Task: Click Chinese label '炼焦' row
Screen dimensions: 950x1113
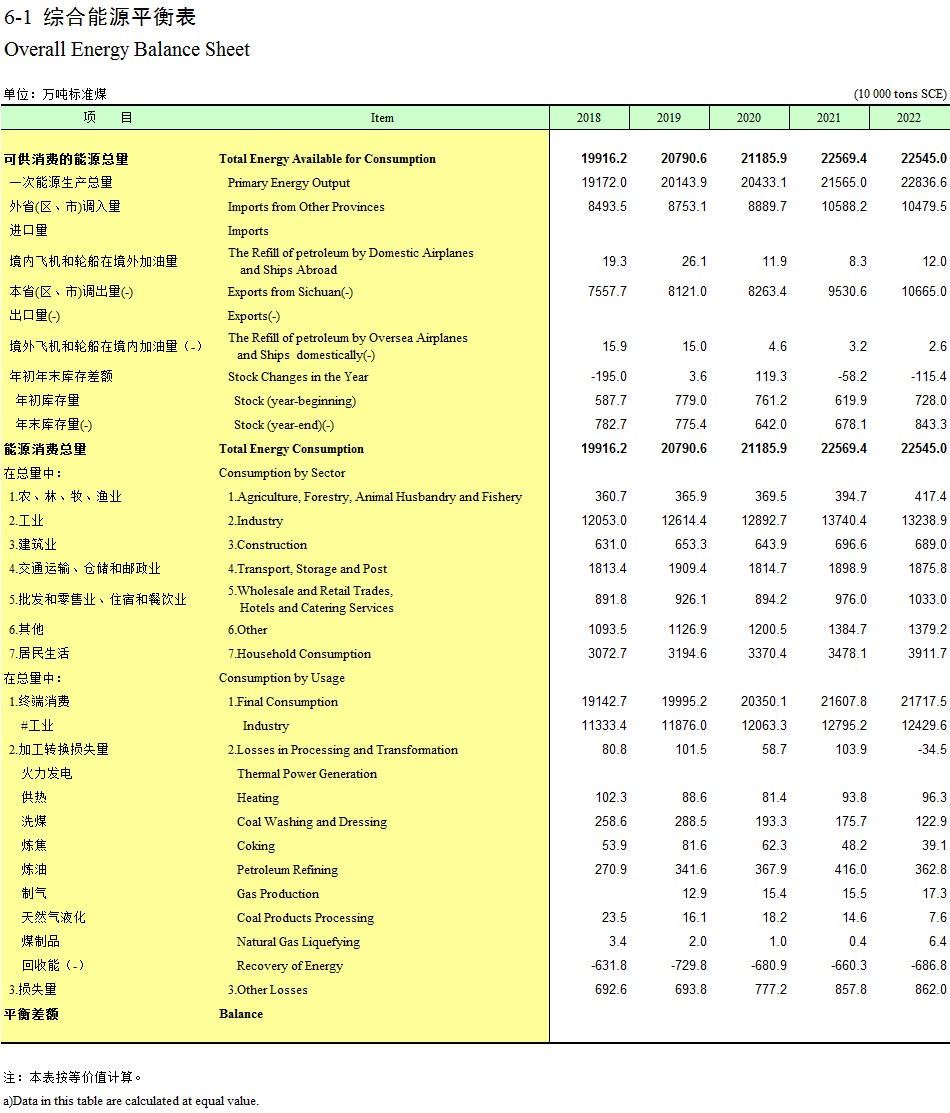Action: [x=34, y=845]
